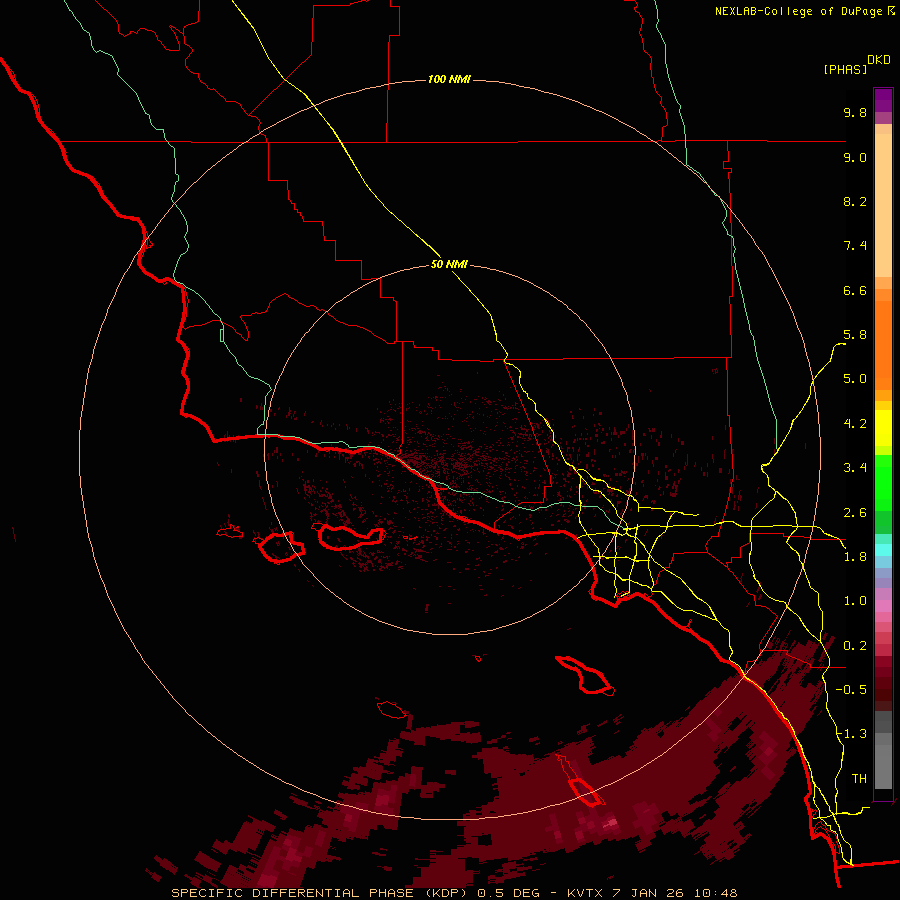
Task: Click the 5.0 value on color scale
Action: [855, 379]
